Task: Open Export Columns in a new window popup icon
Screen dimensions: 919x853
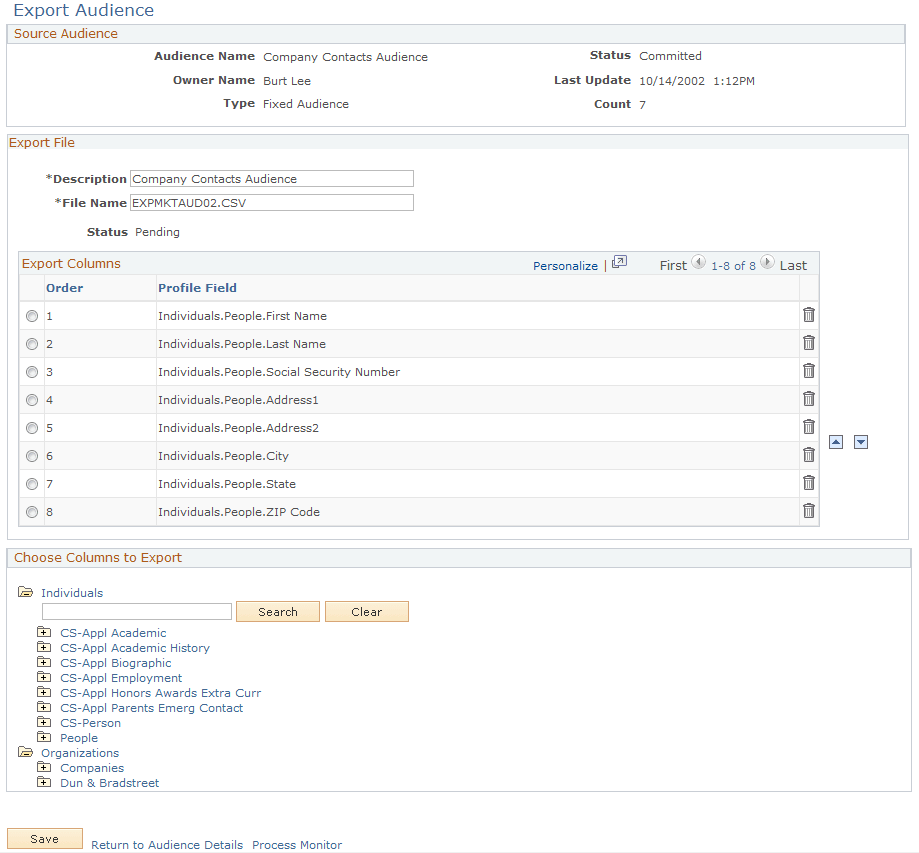Action: pos(619,261)
